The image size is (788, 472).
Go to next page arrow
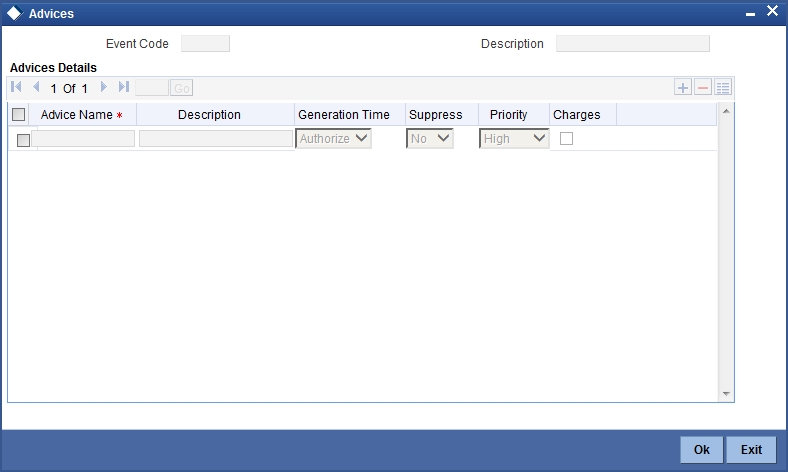pos(104,87)
